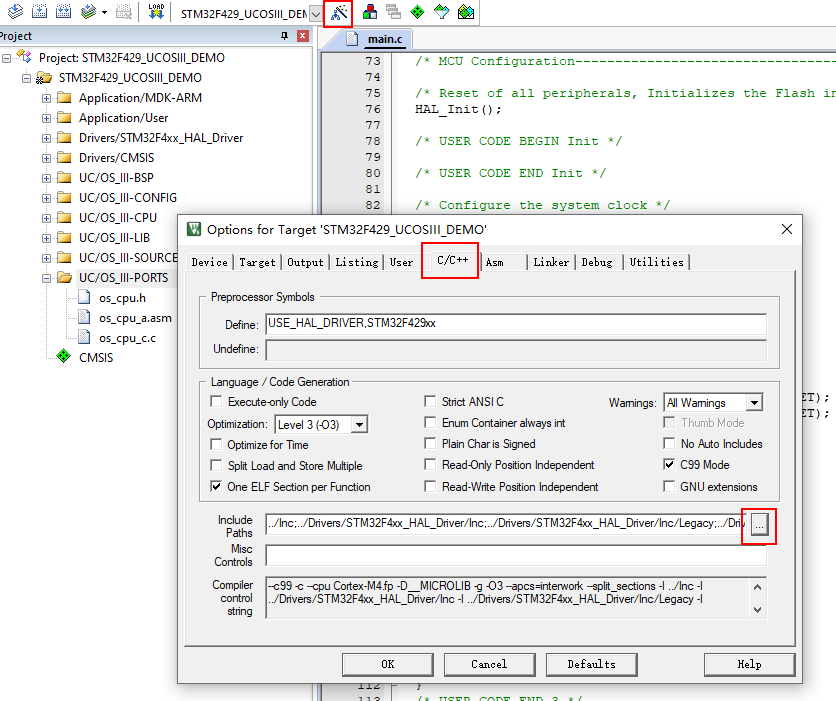This screenshot has width=836, height=701.
Task: Expand the UC/OS_III-BSP folder
Action: coord(46,178)
